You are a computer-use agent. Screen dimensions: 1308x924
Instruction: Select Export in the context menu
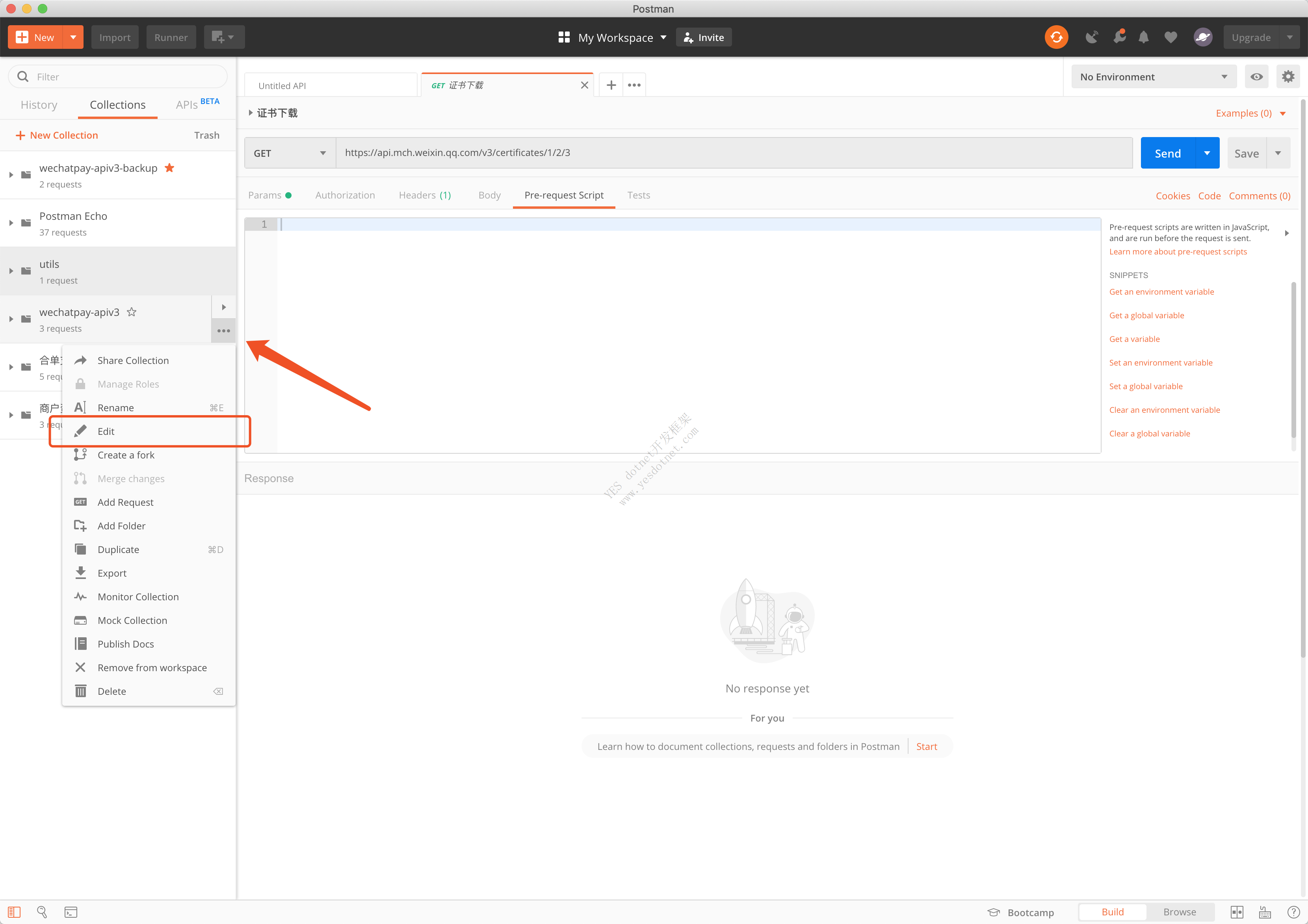149,573
